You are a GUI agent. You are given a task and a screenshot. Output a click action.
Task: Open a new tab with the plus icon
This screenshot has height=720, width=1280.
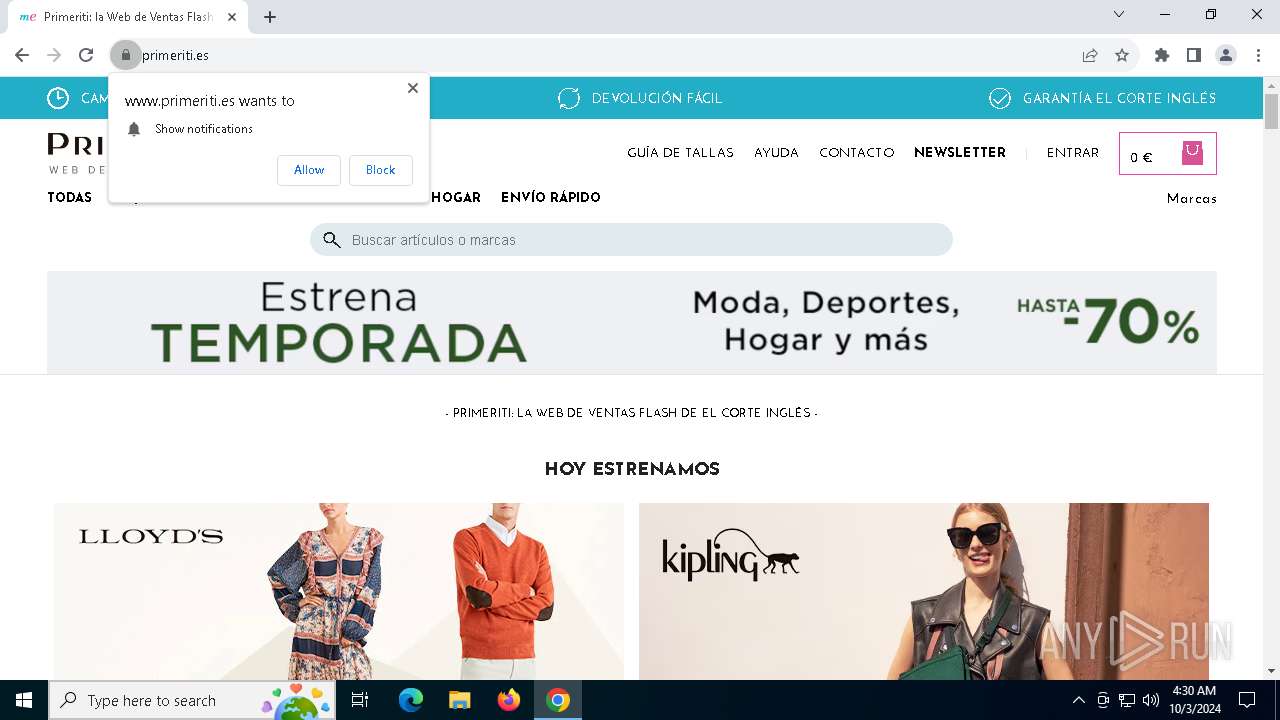(x=270, y=17)
